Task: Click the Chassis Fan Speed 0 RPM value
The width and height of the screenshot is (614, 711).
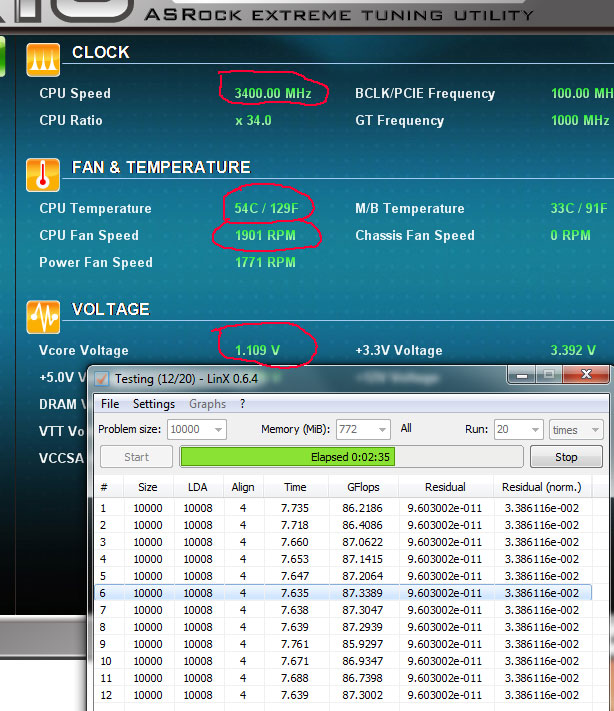Action: coord(570,235)
